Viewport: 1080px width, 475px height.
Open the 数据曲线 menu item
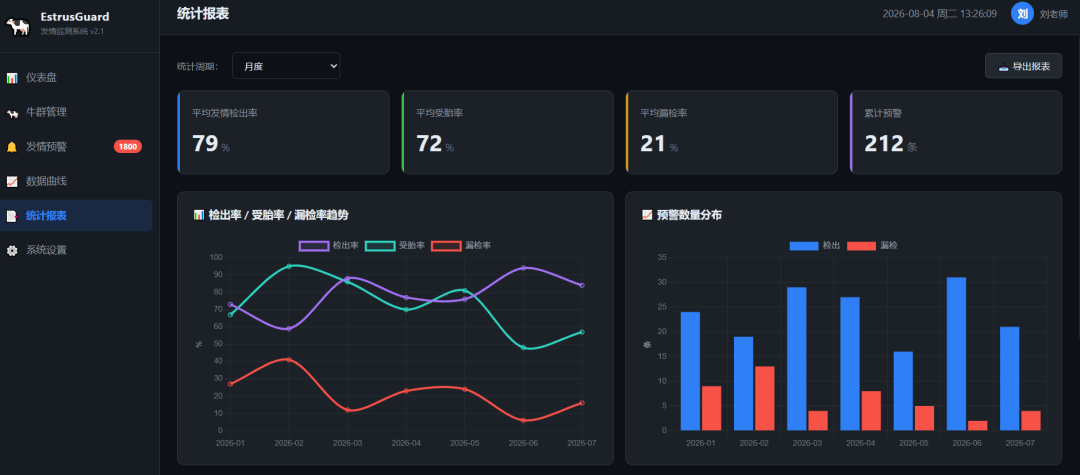pyautogui.click(x=76, y=181)
